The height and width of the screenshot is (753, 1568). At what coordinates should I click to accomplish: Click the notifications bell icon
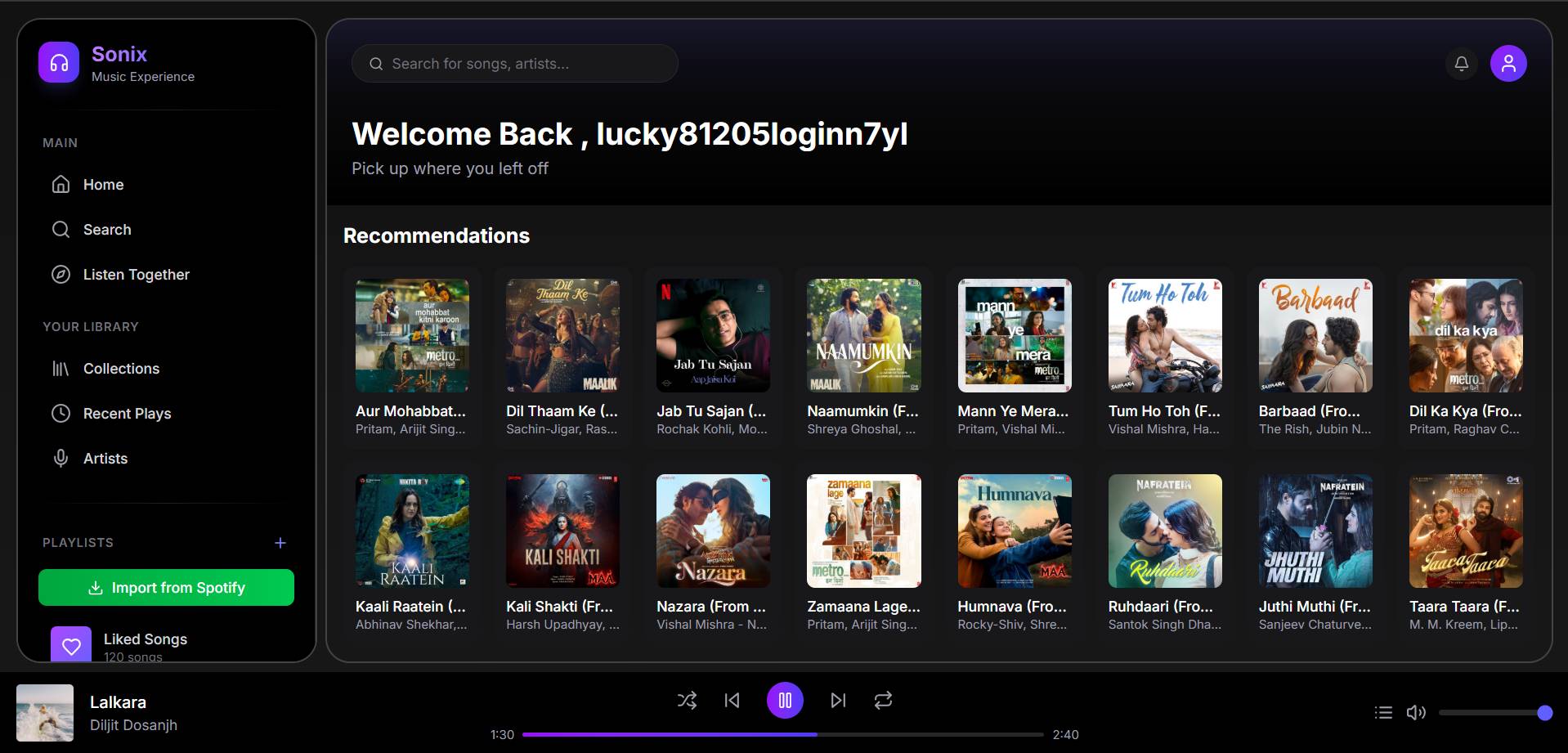[1461, 64]
